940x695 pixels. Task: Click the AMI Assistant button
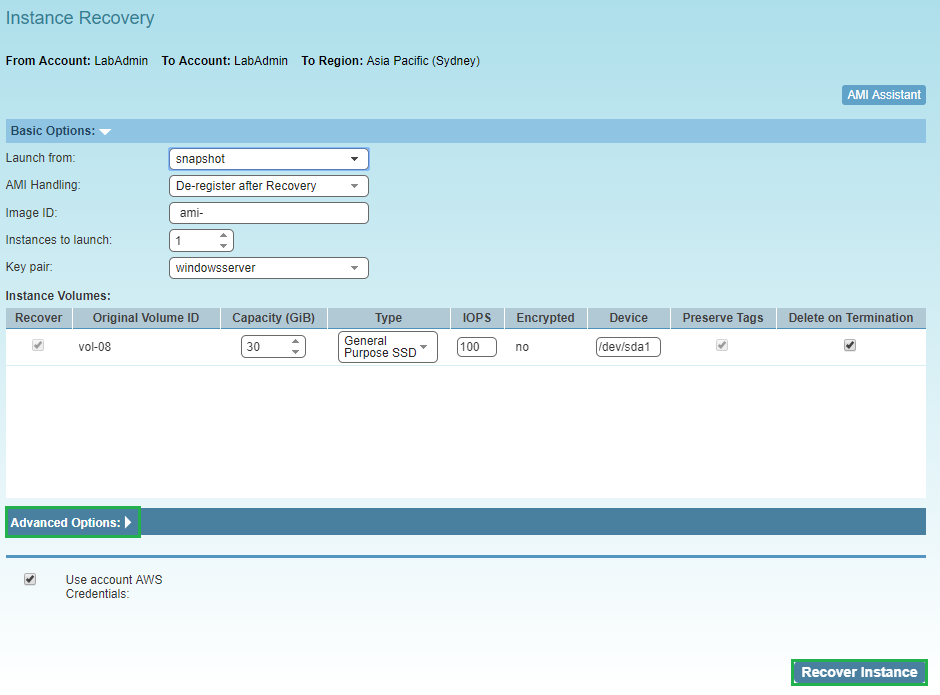pyautogui.click(x=884, y=95)
